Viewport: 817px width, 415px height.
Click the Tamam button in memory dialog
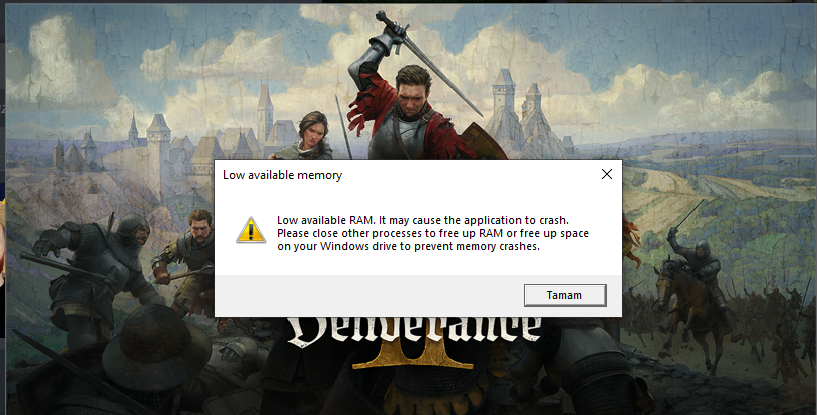(x=565, y=295)
